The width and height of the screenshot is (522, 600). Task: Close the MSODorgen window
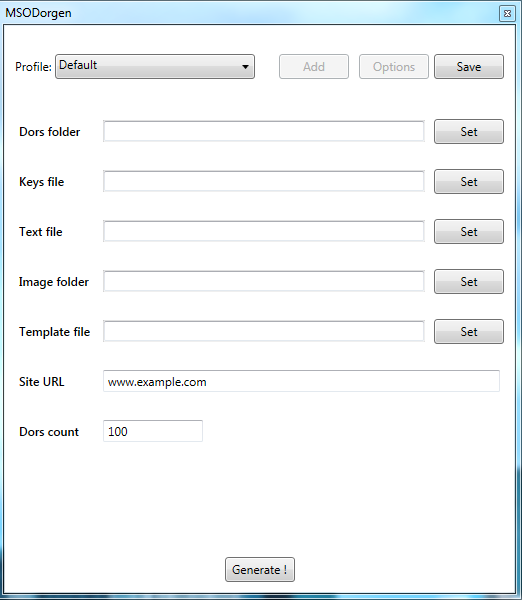[507, 14]
